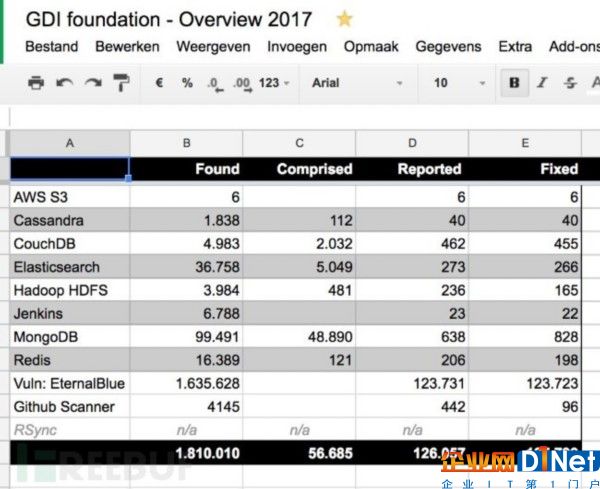
Task: Open the Bestand menu
Action: click(52, 47)
